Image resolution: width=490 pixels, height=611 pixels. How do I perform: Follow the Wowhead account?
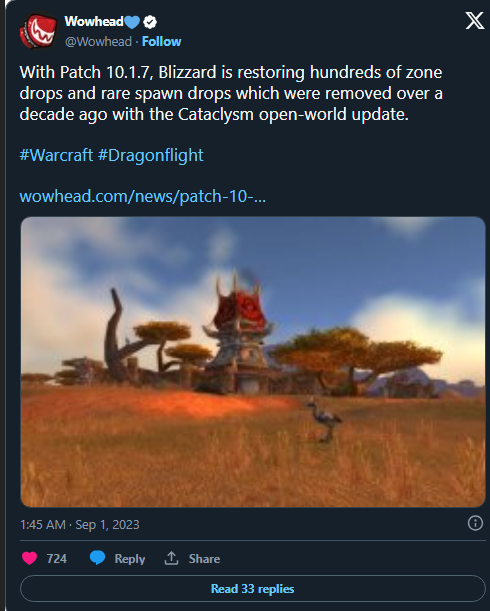pos(161,41)
